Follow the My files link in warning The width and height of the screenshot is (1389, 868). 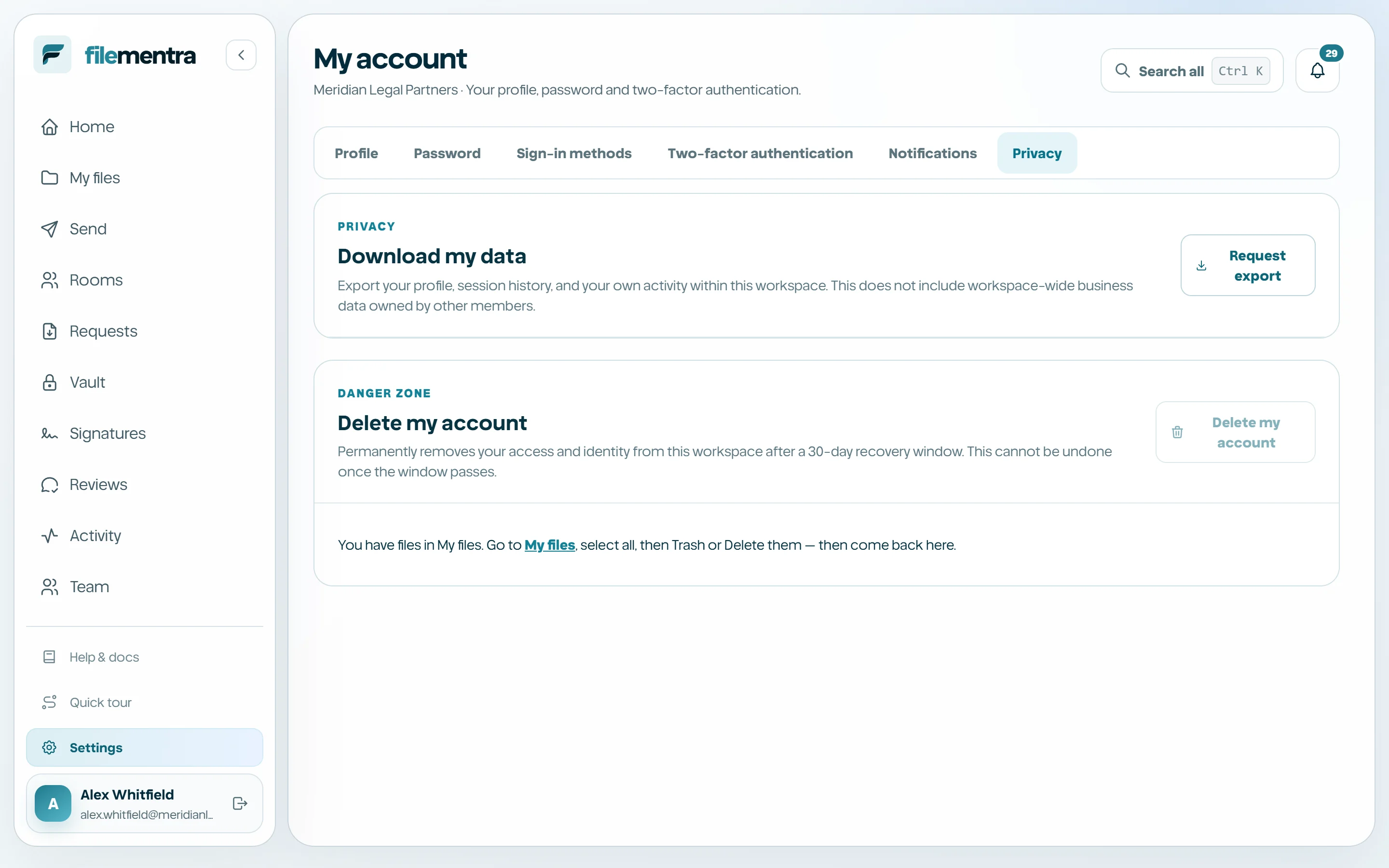[549, 545]
